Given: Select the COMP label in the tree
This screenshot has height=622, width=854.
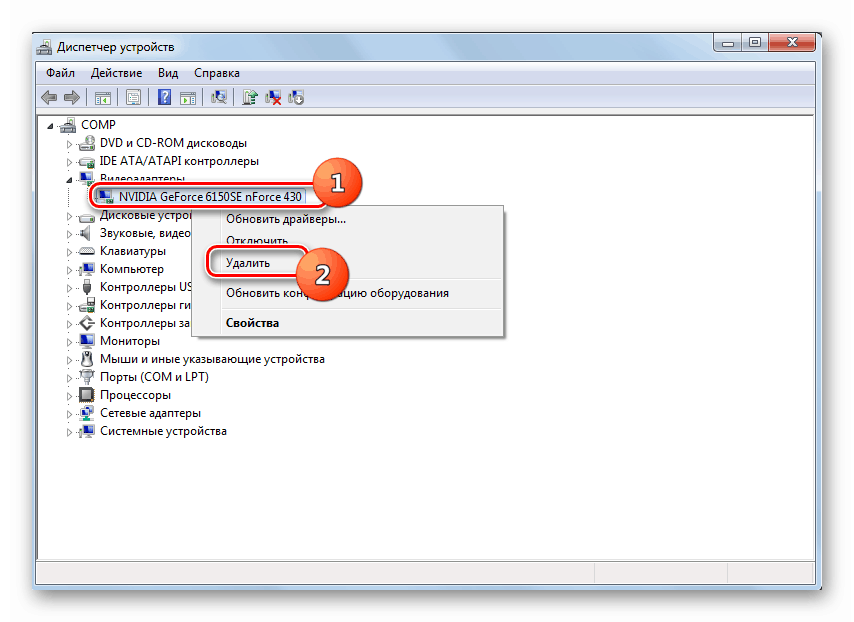Looking at the screenshot, I should pyautogui.click(x=98, y=125).
